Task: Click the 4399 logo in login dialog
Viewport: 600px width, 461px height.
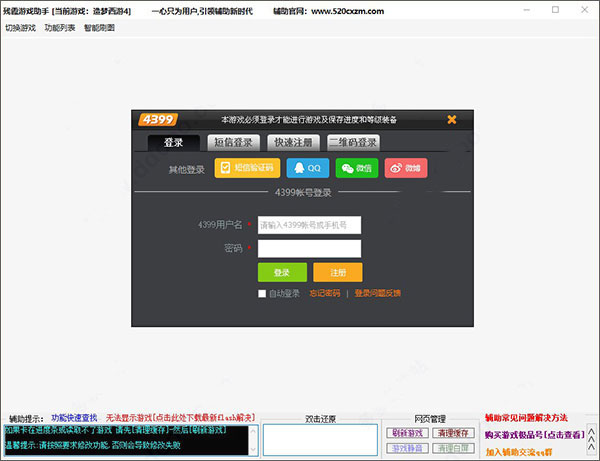Action: point(158,119)
